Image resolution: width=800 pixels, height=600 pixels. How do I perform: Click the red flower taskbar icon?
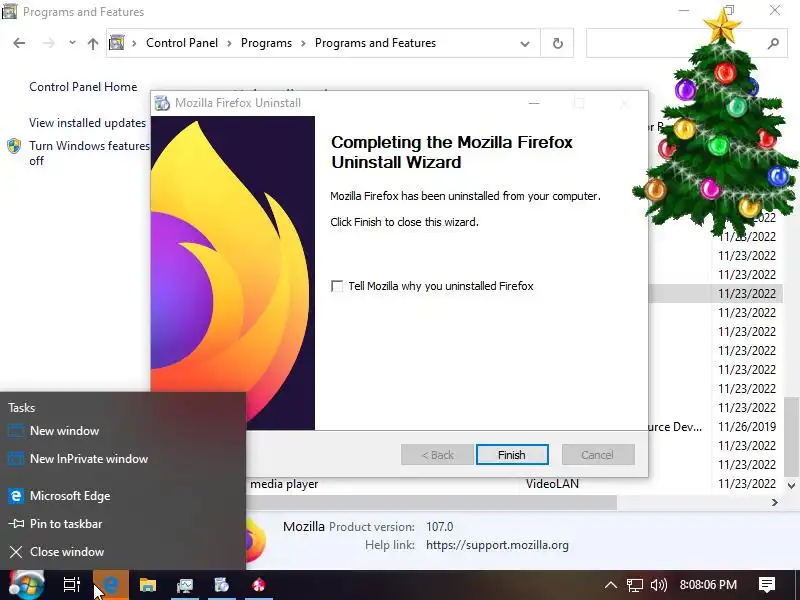(259, 585)
